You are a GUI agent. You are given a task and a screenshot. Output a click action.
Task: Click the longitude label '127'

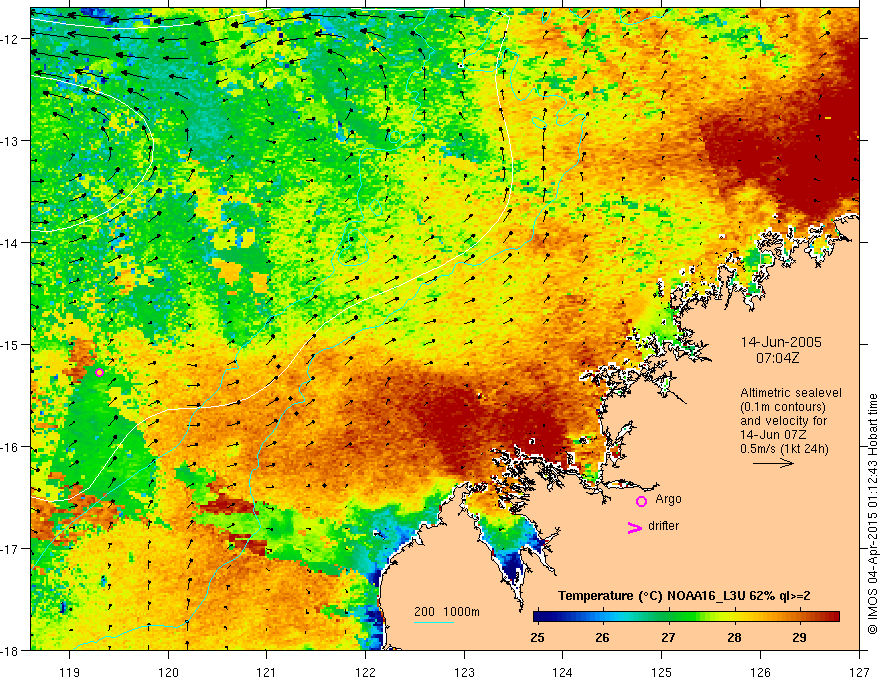[x=859, y=672]
